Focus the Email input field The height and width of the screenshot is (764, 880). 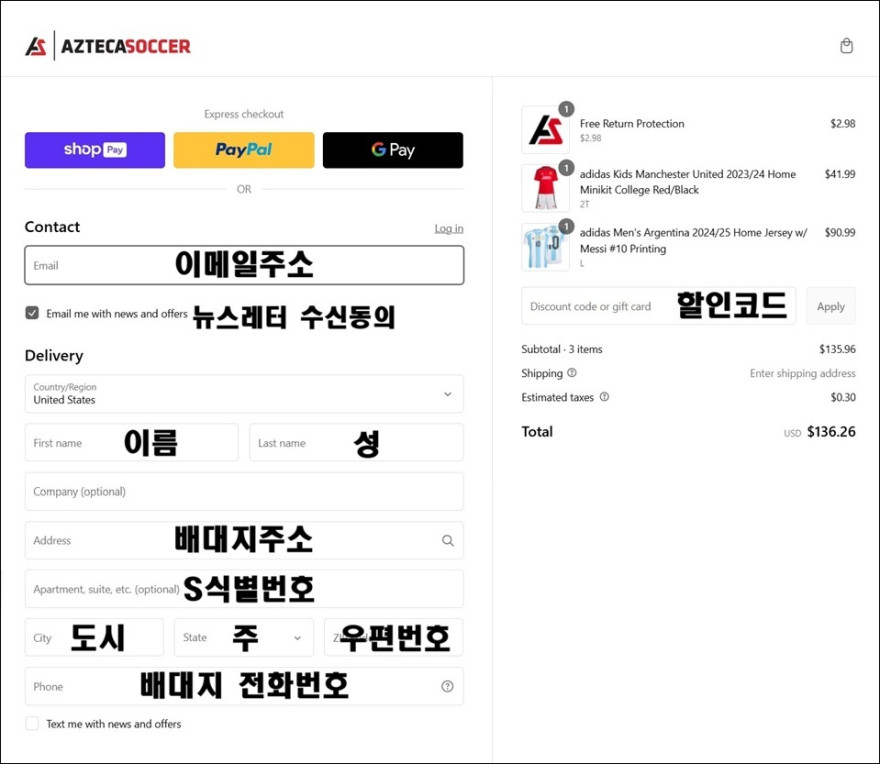(244, 265)
